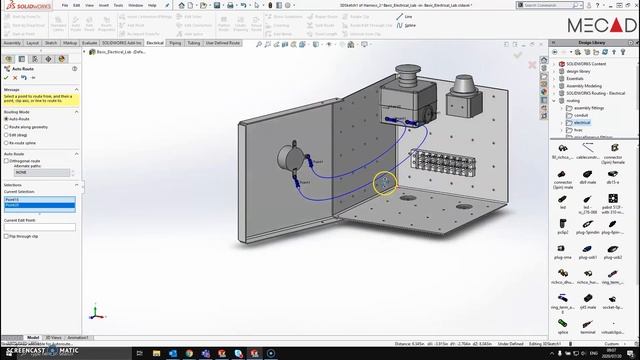640x360 pixels.
Task: Collapse the Routing Mode section
Action: [x=76, y=112]
